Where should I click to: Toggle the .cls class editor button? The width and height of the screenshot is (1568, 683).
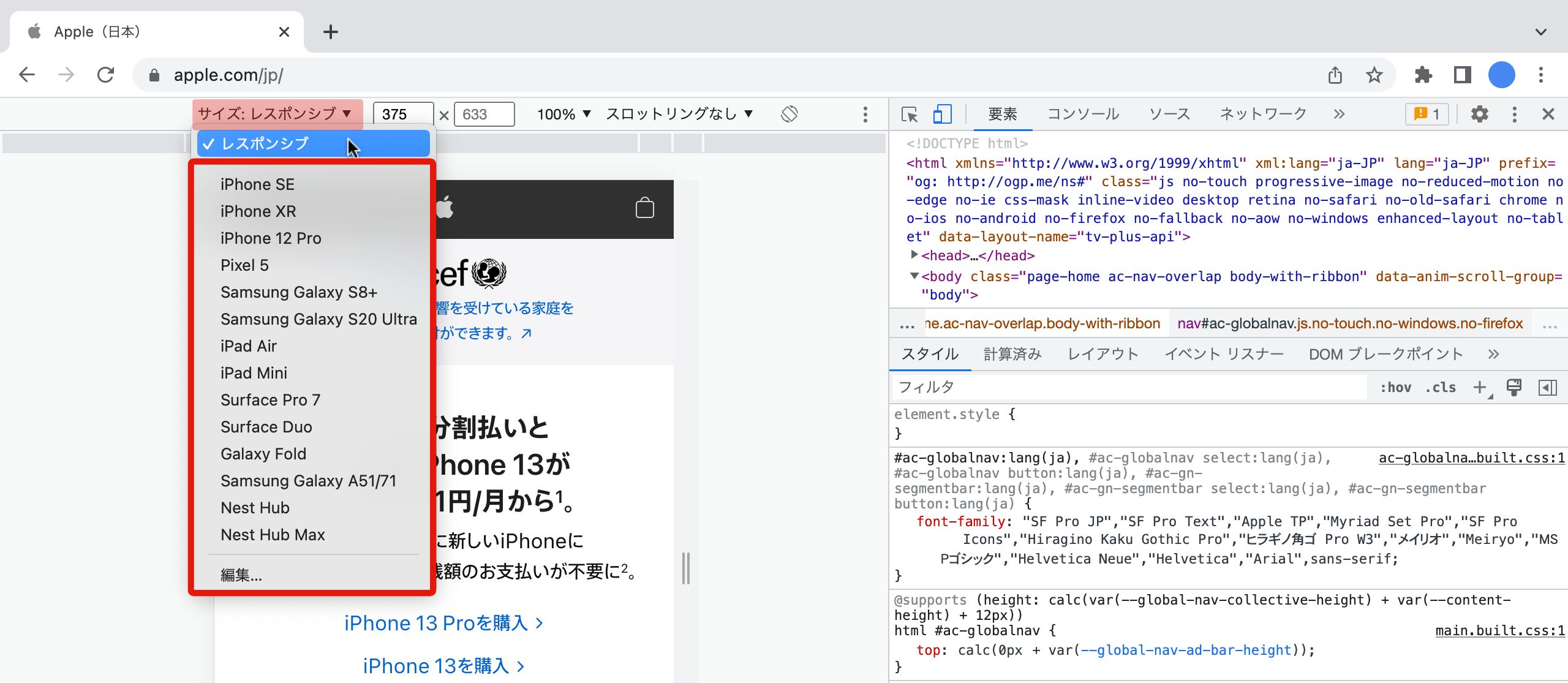pos(1440,387)
